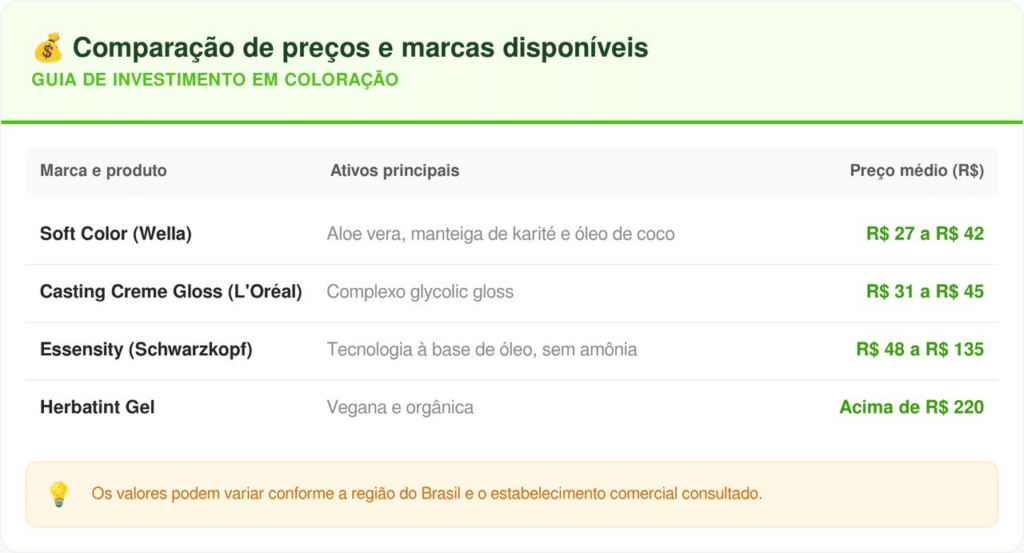The image size is (1024, 553).
Task: Click the 'R$ 48 a R$ 135' price
Action: [x=920, y=350]
